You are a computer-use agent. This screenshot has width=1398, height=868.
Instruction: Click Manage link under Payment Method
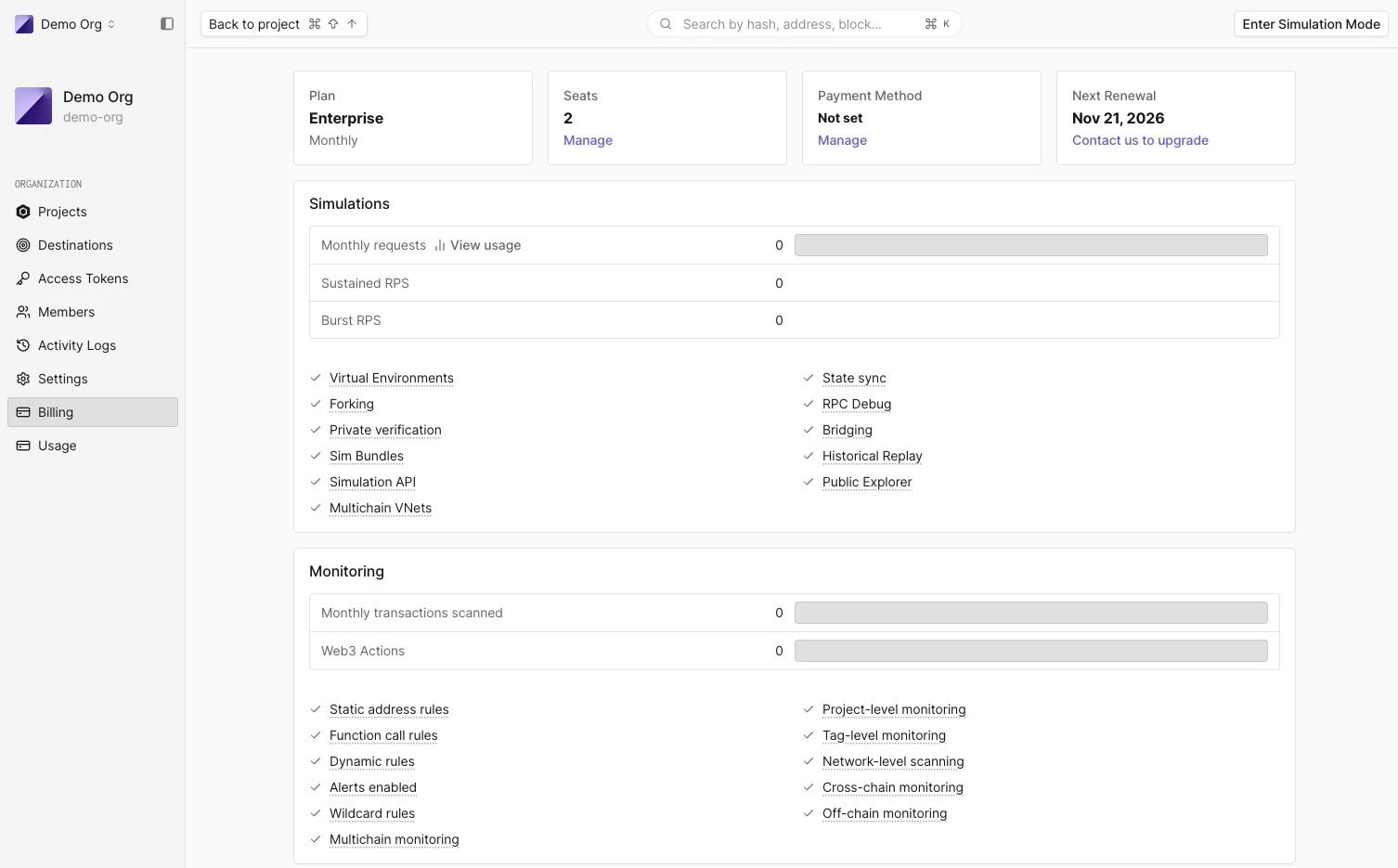point(842,140)
